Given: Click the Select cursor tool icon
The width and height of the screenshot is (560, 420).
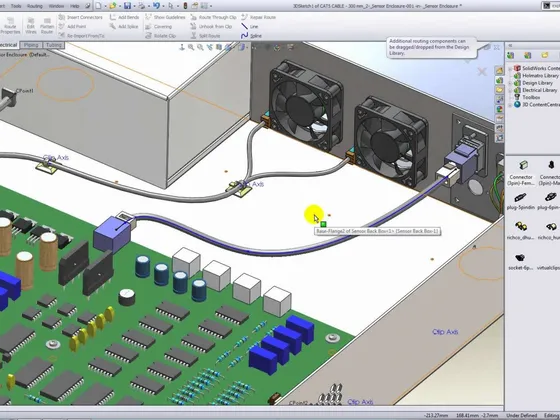Looking at the screenshot, I should 171,6.
